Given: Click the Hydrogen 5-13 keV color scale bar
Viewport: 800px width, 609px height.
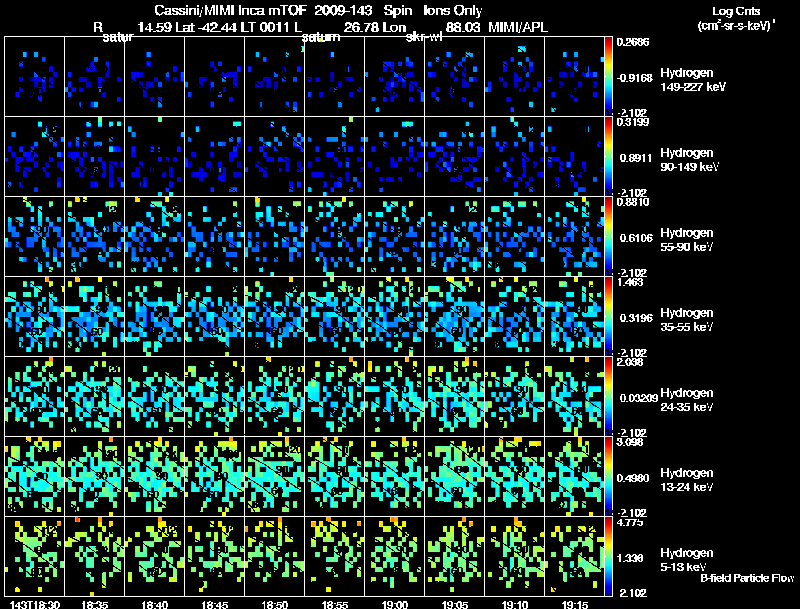Looking at the screenshot, I should tap(608, 556).
